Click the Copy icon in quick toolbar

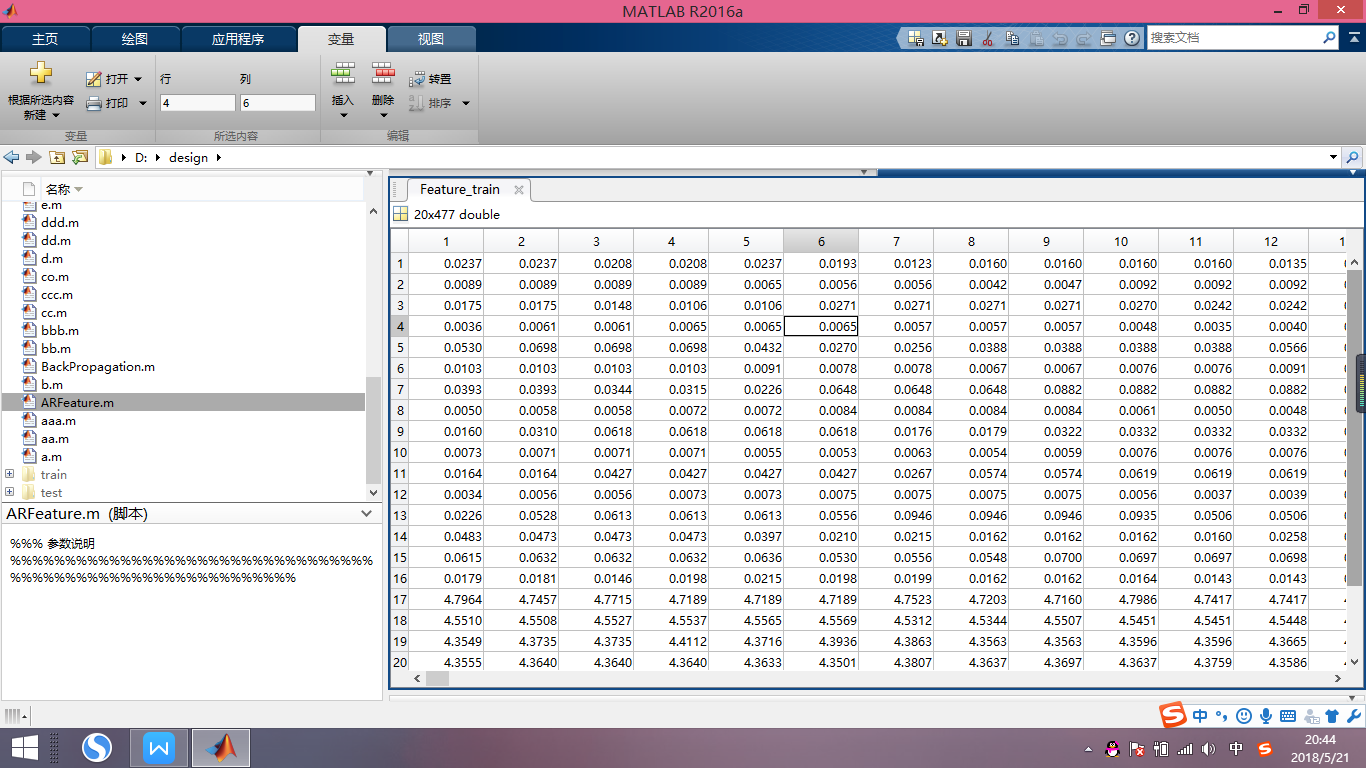(1012, 38)
